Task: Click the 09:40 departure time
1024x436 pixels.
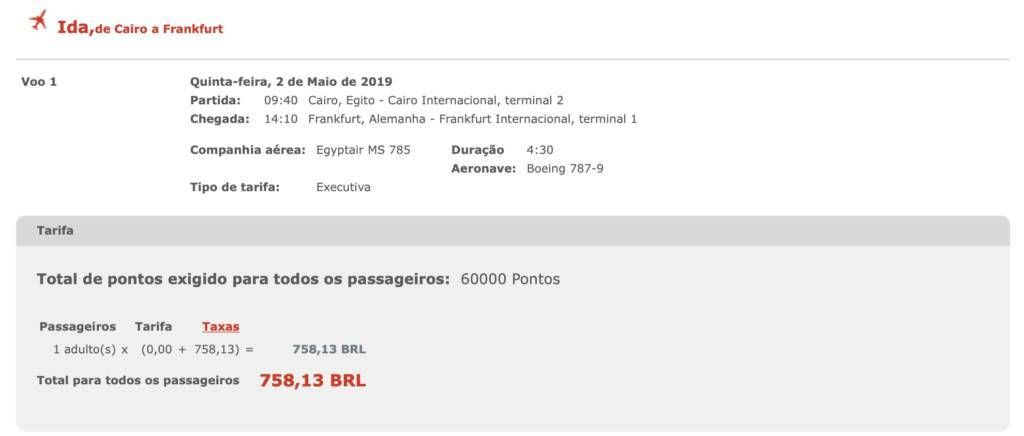Action: [280, 100]
